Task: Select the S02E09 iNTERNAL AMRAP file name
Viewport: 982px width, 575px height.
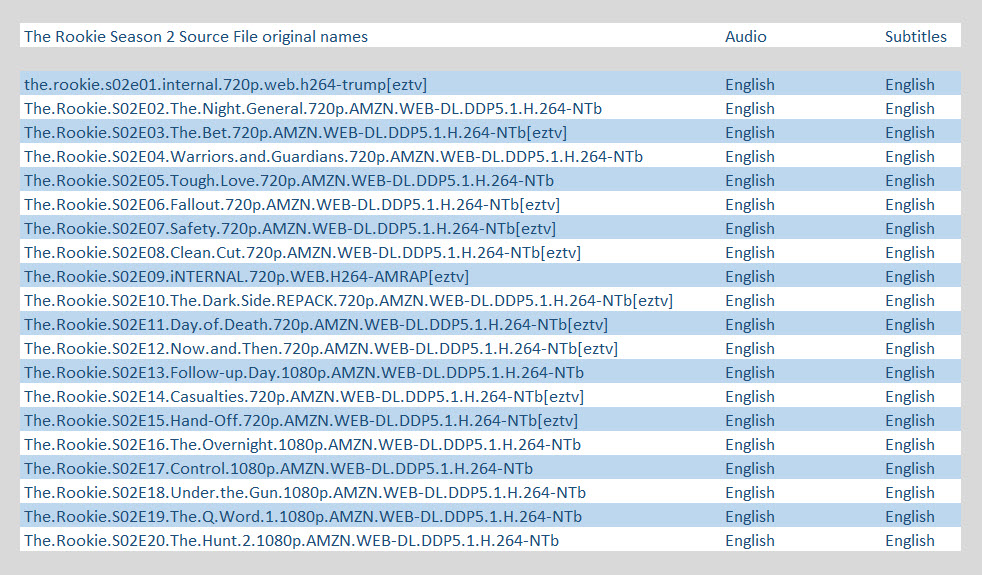Action: point(247,277)
